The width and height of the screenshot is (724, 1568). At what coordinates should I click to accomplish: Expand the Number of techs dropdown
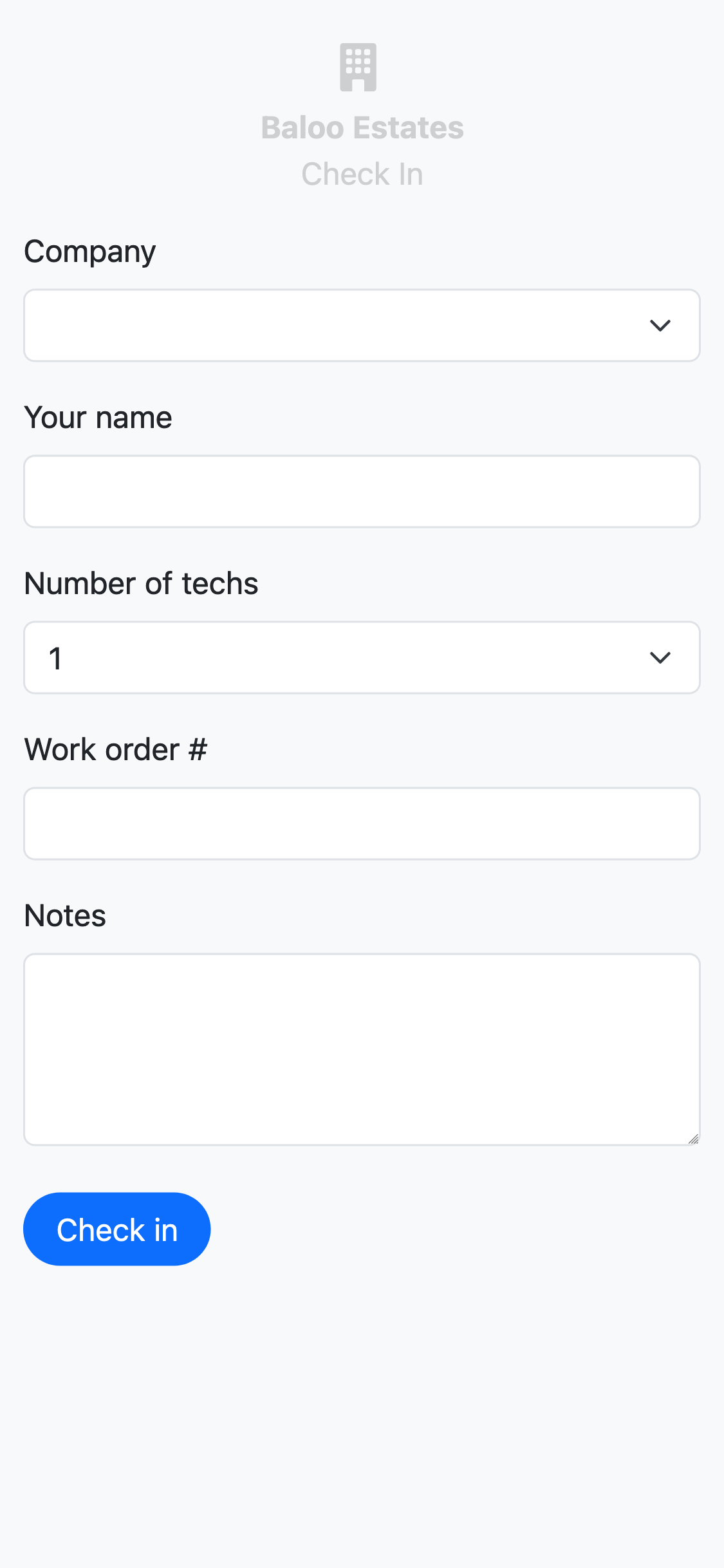(x=348, y=658)
